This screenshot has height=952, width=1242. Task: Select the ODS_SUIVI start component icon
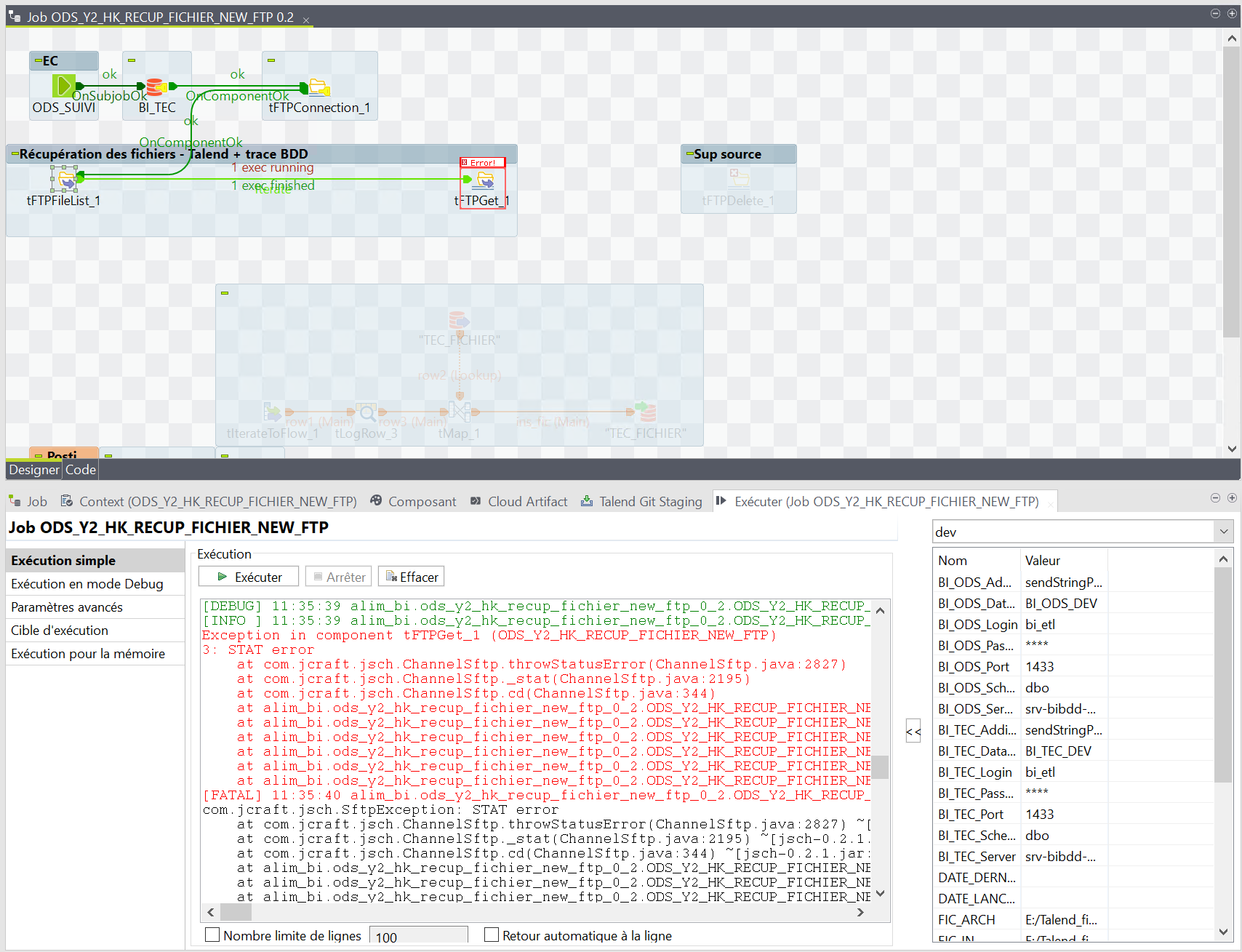pos(63,86)
